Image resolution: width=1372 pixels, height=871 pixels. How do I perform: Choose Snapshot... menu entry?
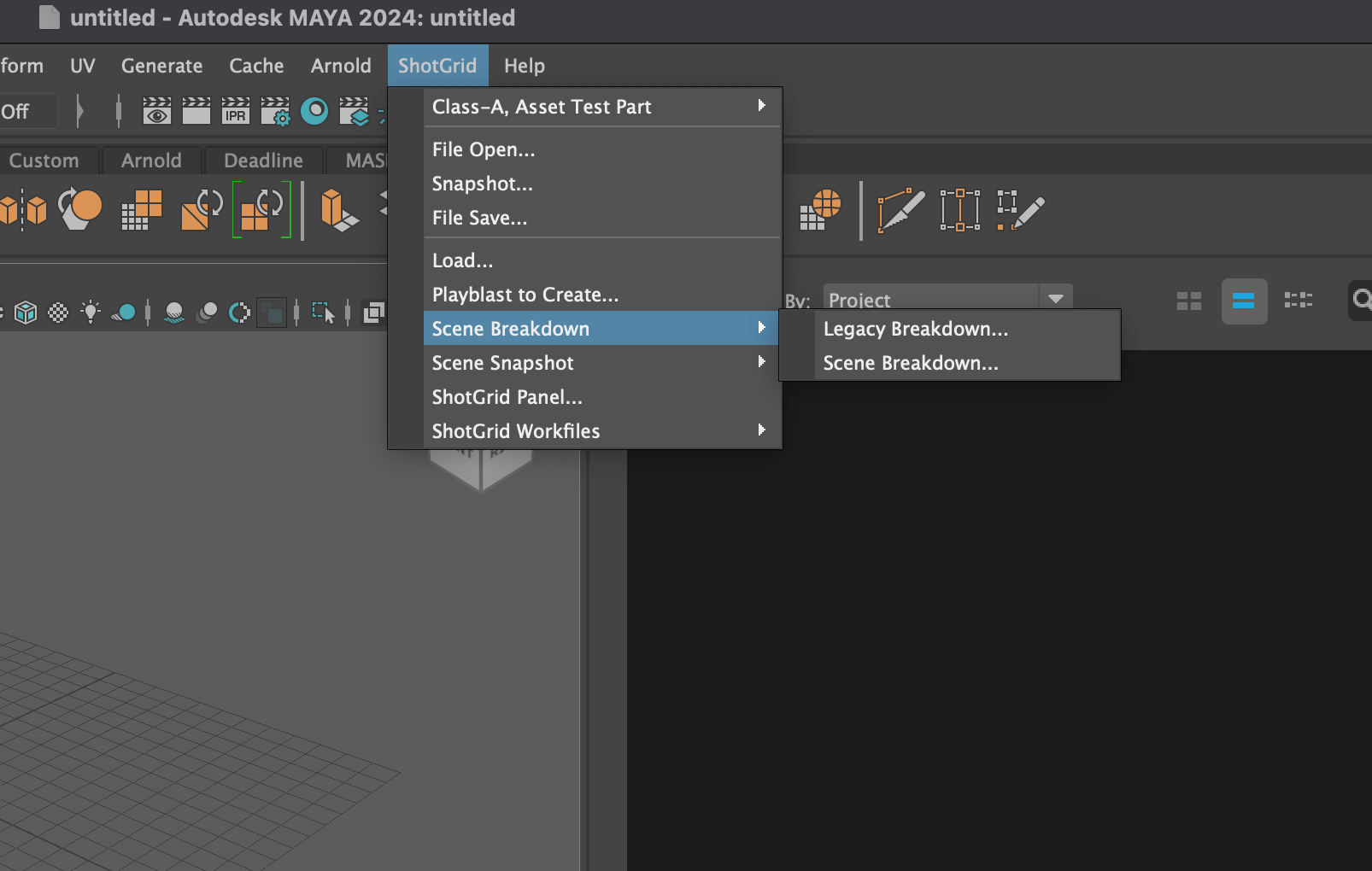coord(601,184)
